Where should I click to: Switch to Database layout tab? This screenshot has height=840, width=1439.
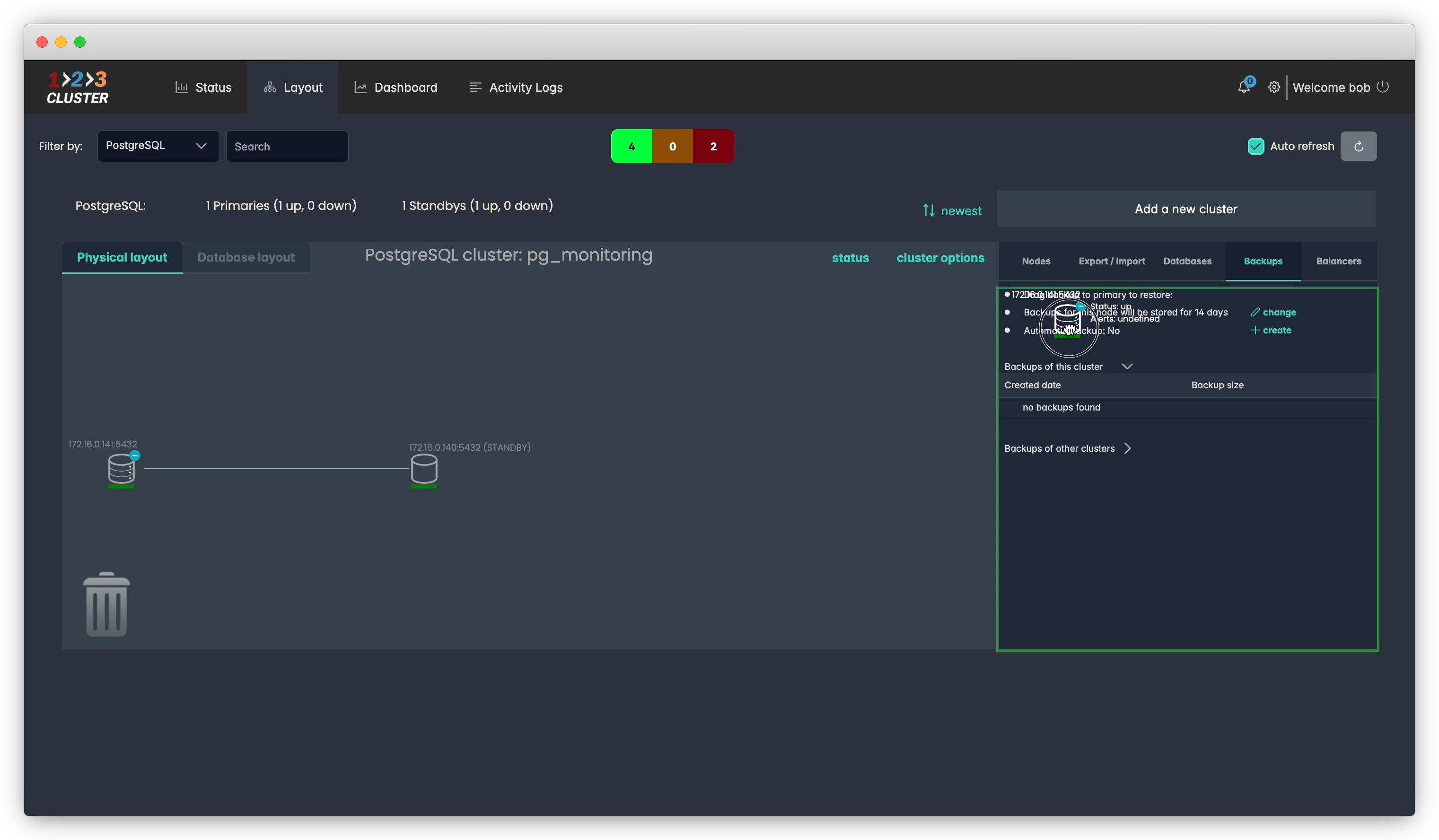(x=246, y=258)
